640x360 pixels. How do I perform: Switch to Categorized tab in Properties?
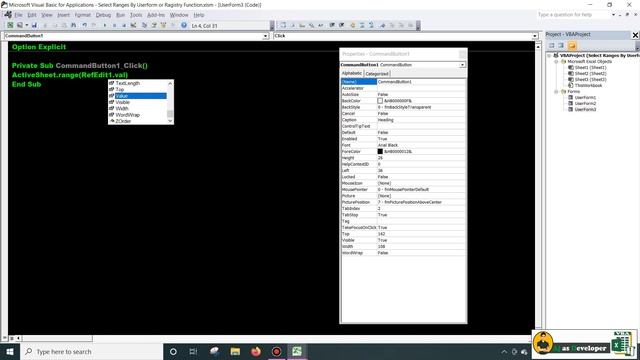pyautogui.click(x=377, y=73)
